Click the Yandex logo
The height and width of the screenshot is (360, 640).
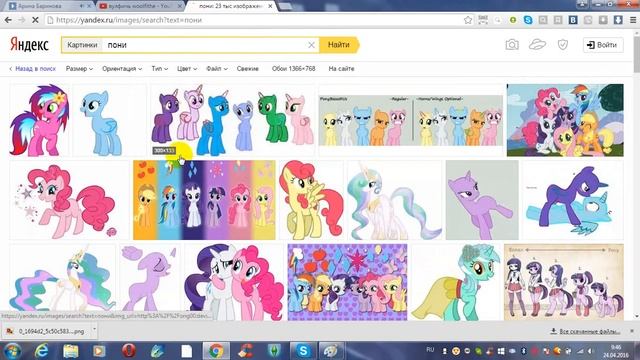pos(29,44)
